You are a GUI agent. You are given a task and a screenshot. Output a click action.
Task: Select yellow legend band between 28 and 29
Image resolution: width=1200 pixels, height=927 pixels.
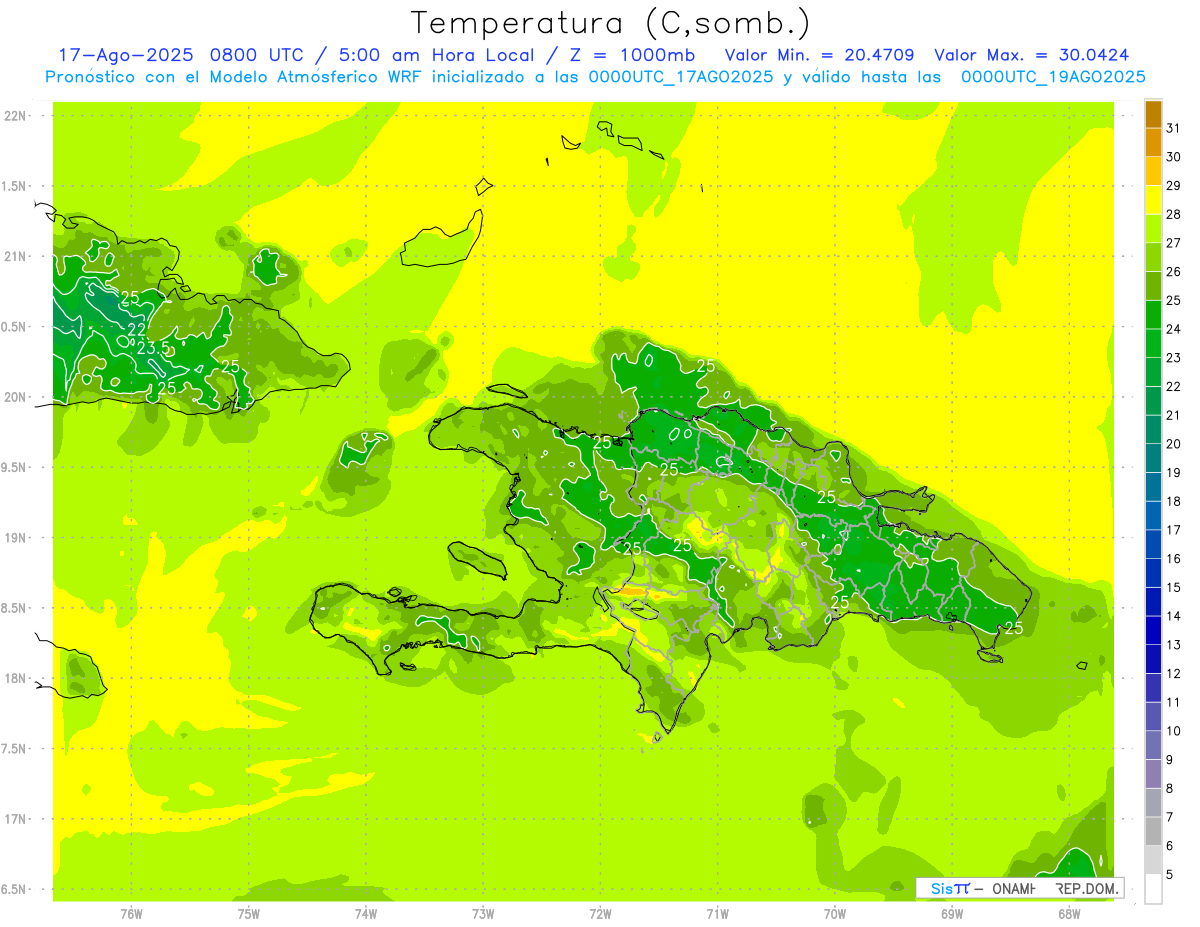point(1153,200)
